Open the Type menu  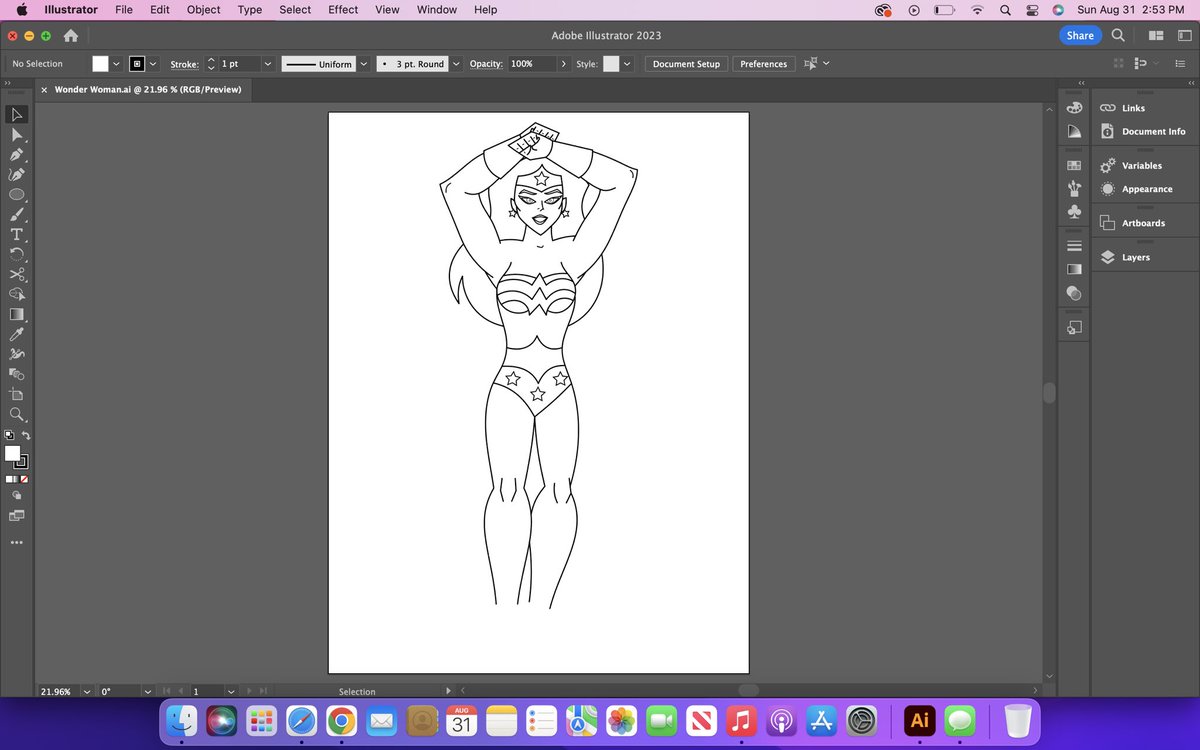tap(250, 10)
